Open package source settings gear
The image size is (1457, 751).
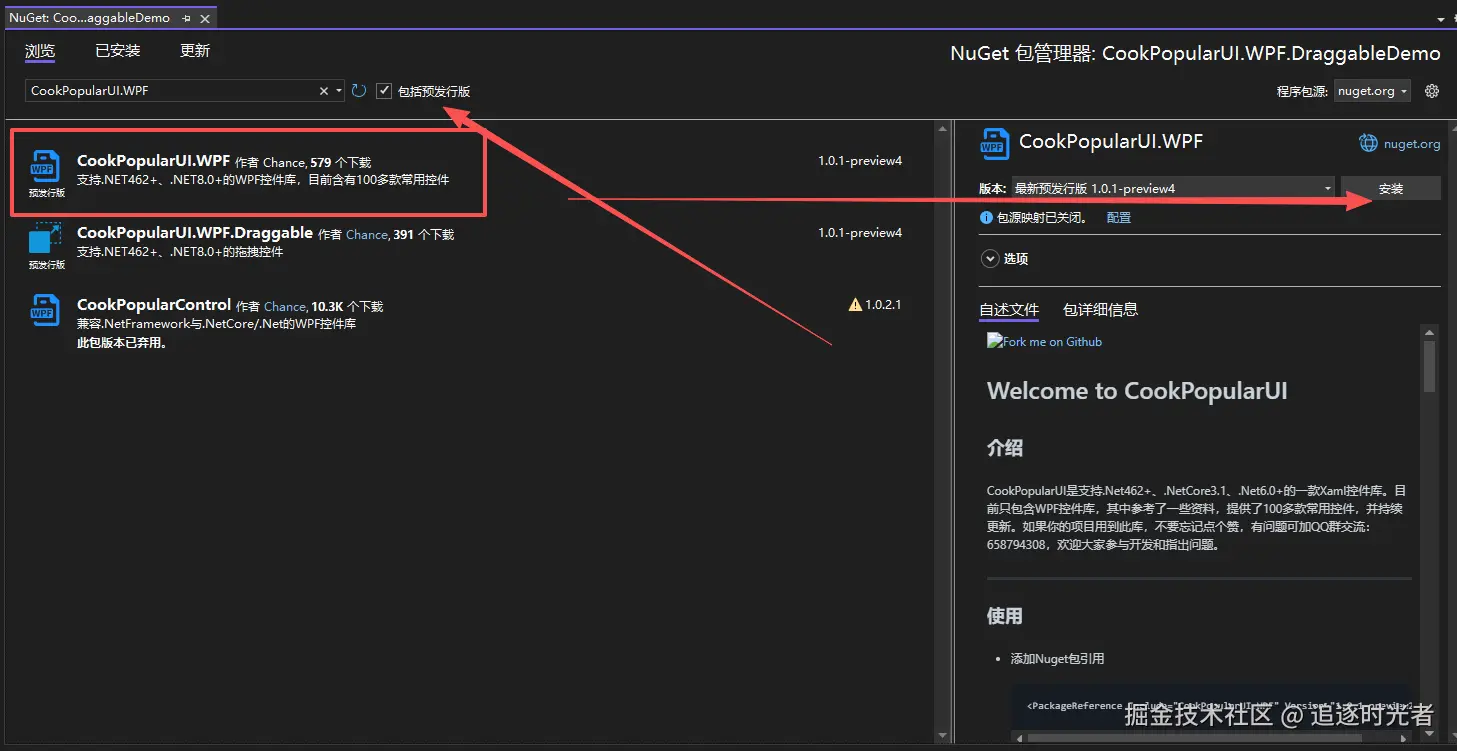(x=1432, y=91)
